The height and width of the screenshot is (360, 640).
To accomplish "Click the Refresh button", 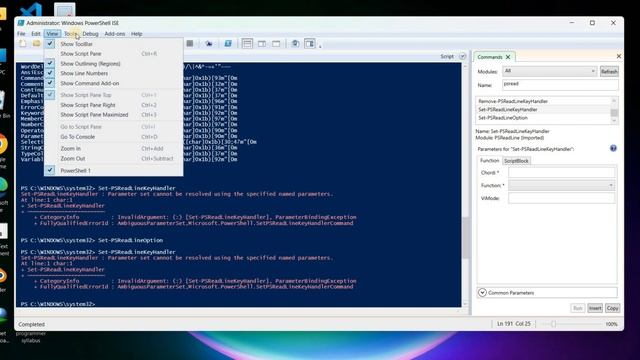I will coord(609,72).
